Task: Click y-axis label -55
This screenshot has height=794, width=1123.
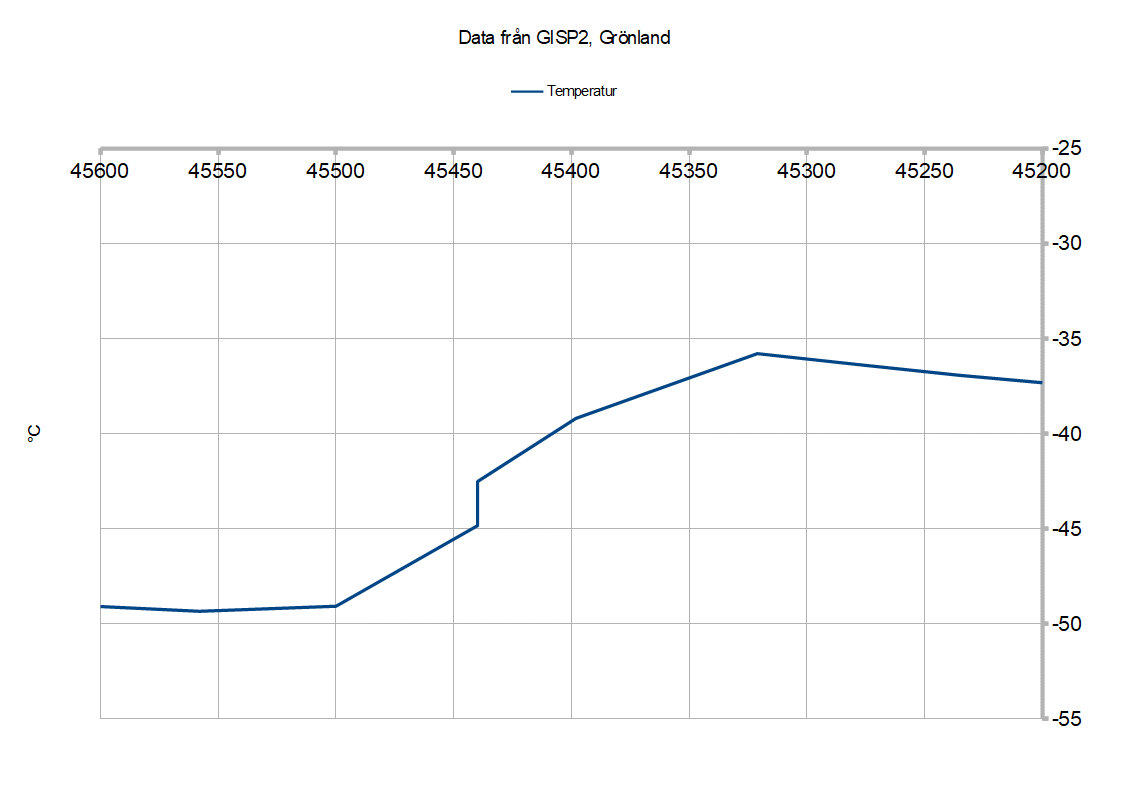Action: tap(1066, 719)
